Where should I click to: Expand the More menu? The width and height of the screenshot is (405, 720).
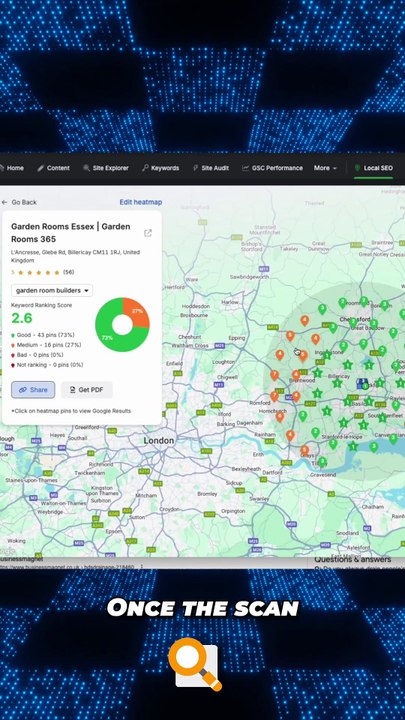tap(325, 168)
